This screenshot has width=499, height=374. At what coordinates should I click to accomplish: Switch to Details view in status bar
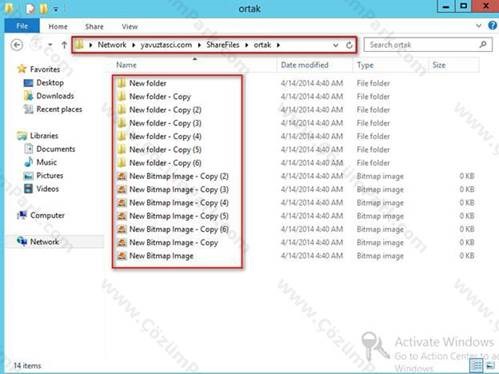(476, 365)
